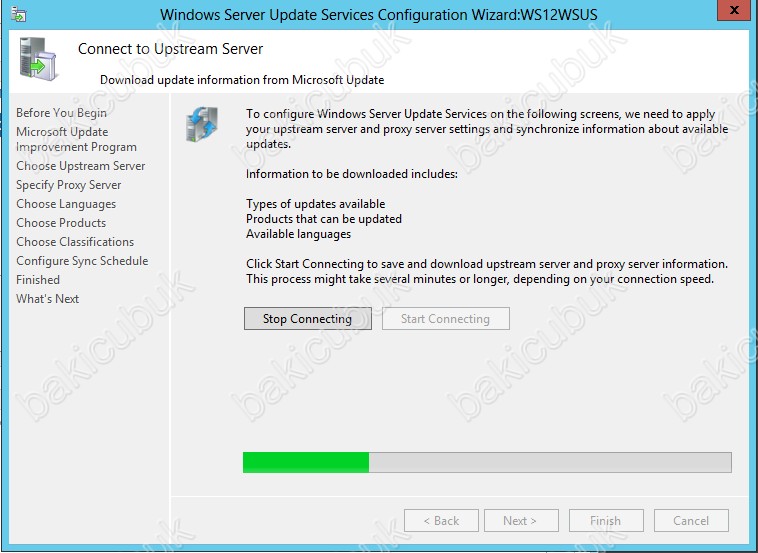The height and width of the screenshot is (553, 758).
Task: Click the Start Connecting button
Action: [446, 319]
